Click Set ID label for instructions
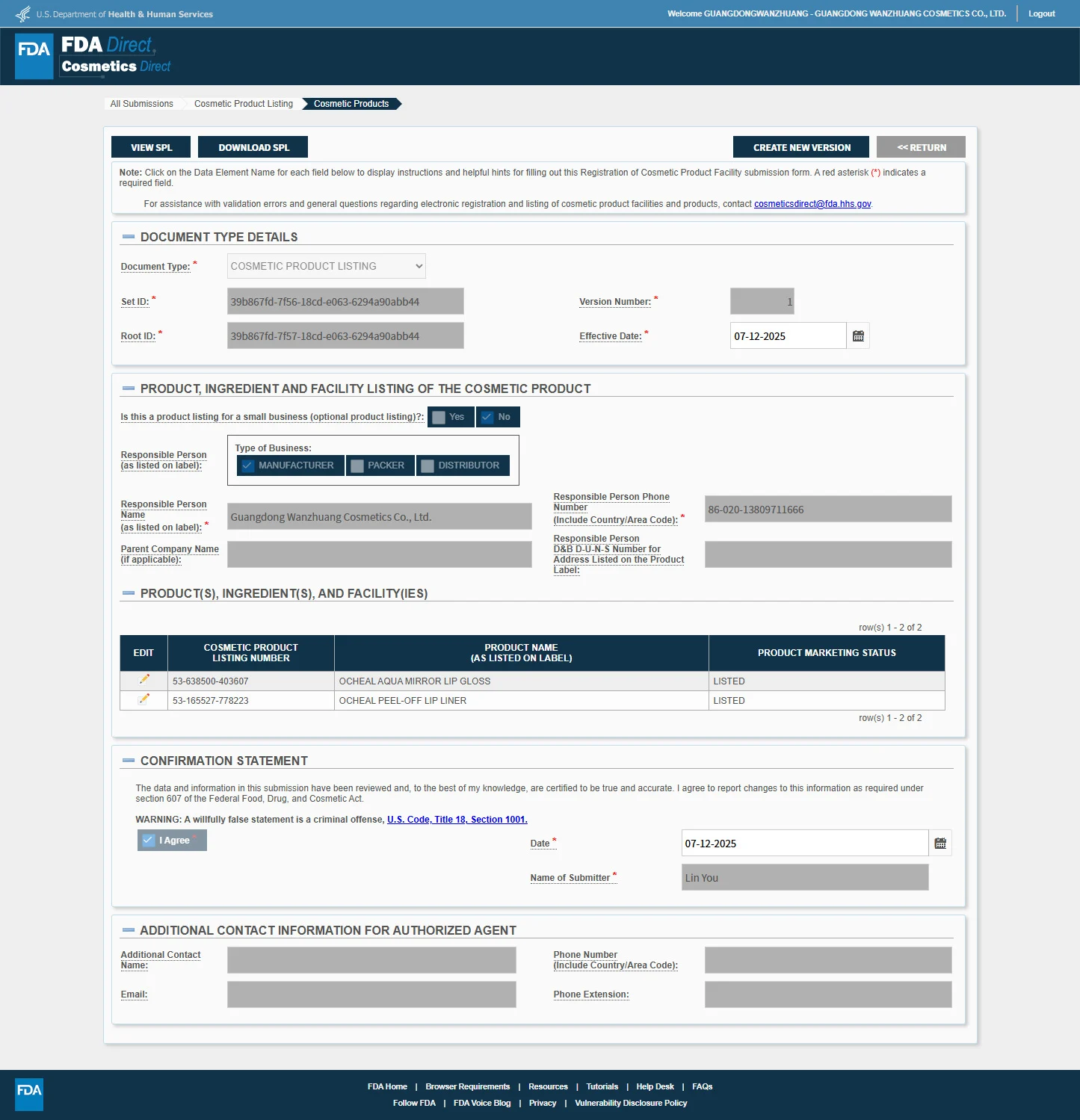1080x1120 pixels. pos(135,302)
